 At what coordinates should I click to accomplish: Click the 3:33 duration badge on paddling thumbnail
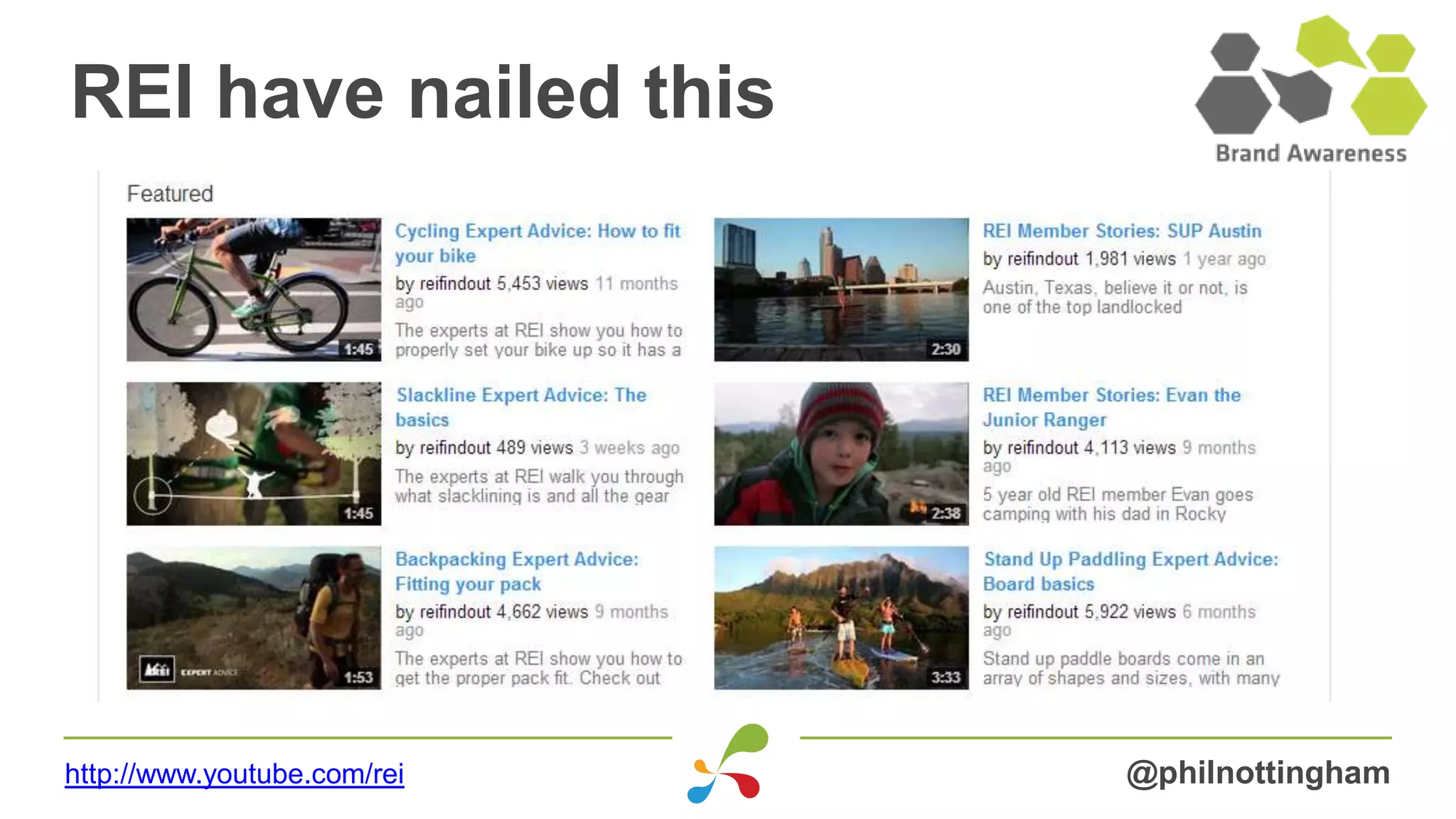coord(946,678)
